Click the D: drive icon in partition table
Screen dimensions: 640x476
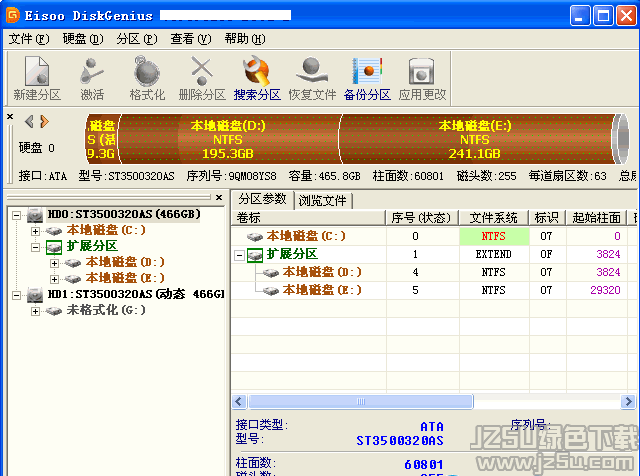click(271, 273)
